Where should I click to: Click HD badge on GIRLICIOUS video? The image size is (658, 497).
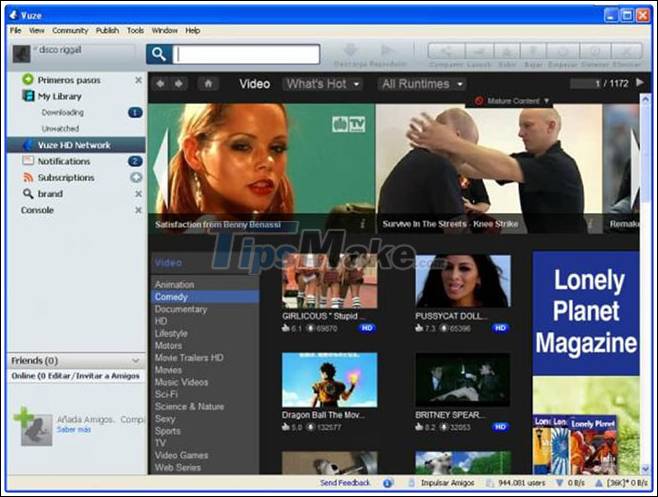pyautogui.click(x=367, y=328)
